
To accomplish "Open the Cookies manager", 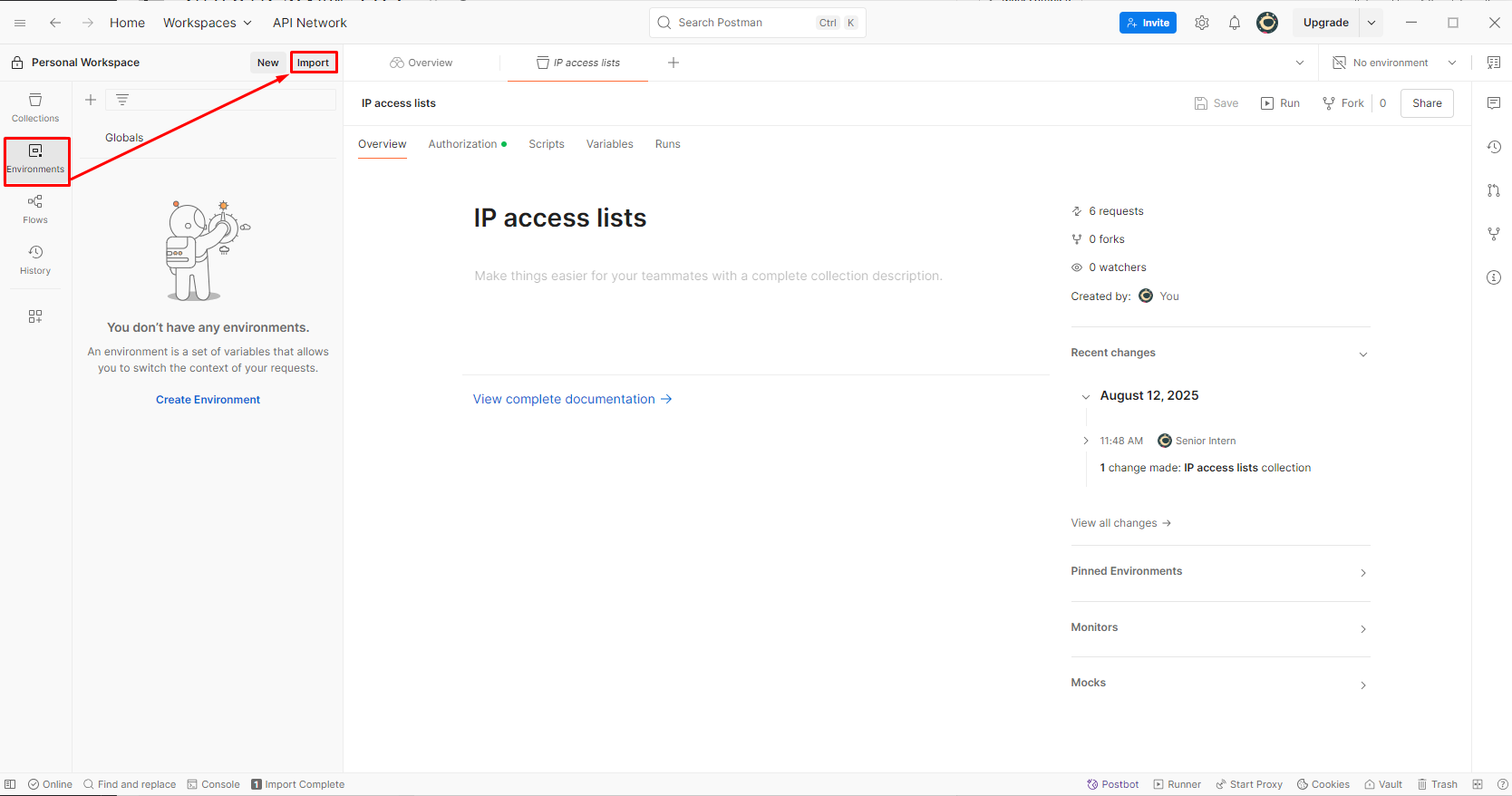I will point(1323,784).
